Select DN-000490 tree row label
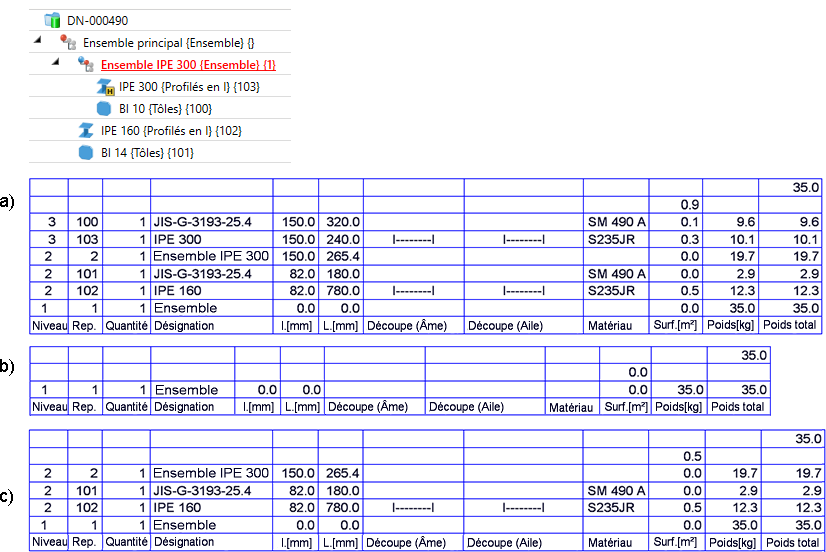The width and height of the screenshot is (826, 552). tap(97, 21)
